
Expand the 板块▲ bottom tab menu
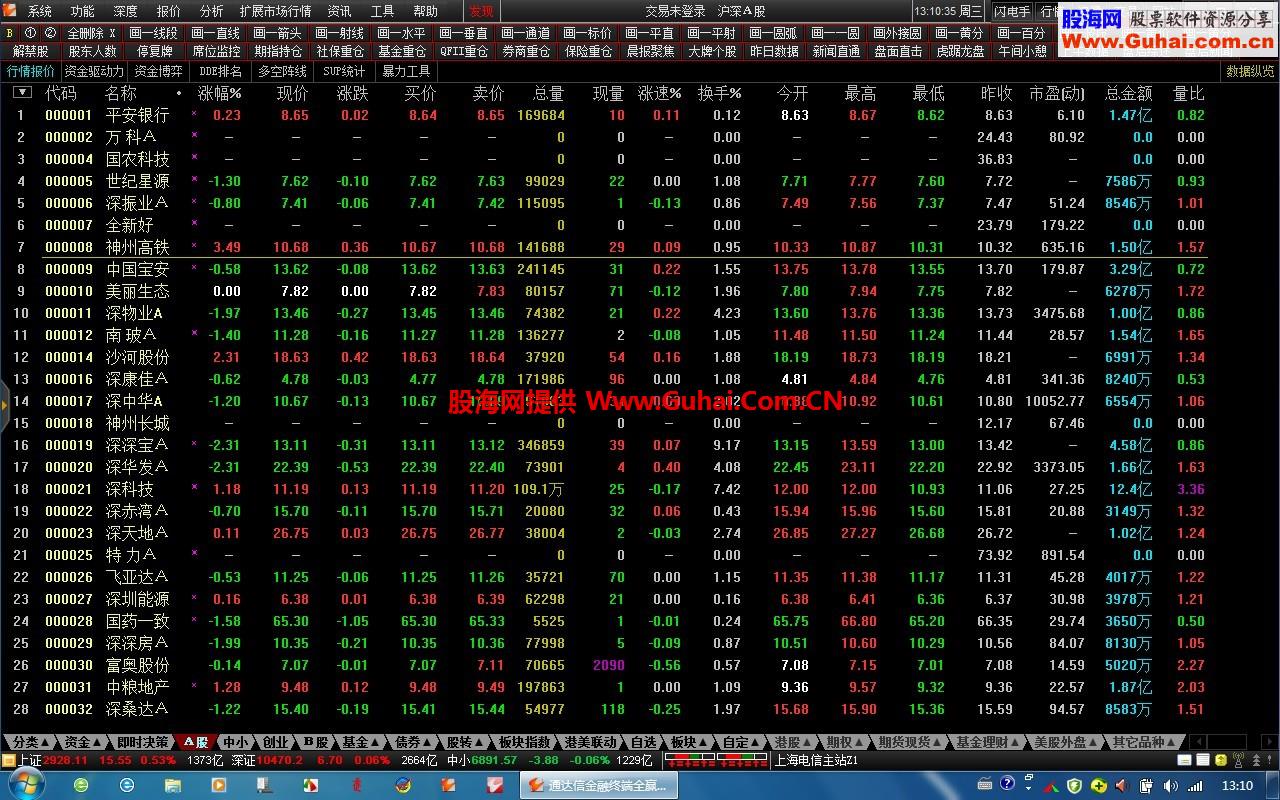click(x=690, y=742)
